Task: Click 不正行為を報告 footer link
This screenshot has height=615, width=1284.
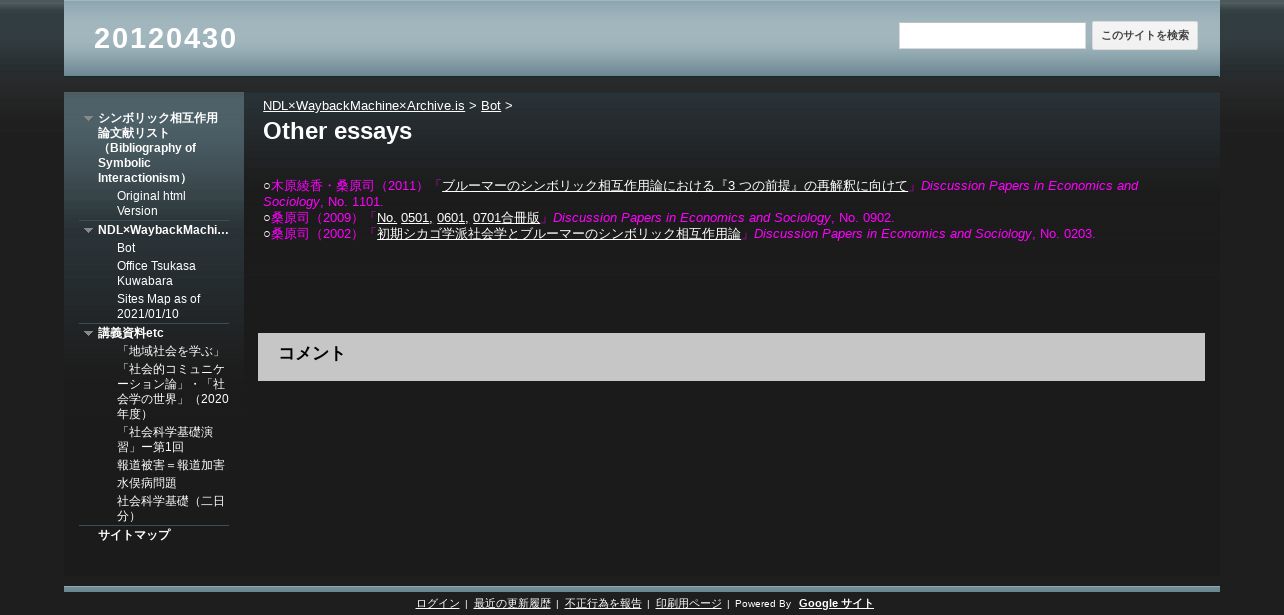Action: [x=603, y=603]
